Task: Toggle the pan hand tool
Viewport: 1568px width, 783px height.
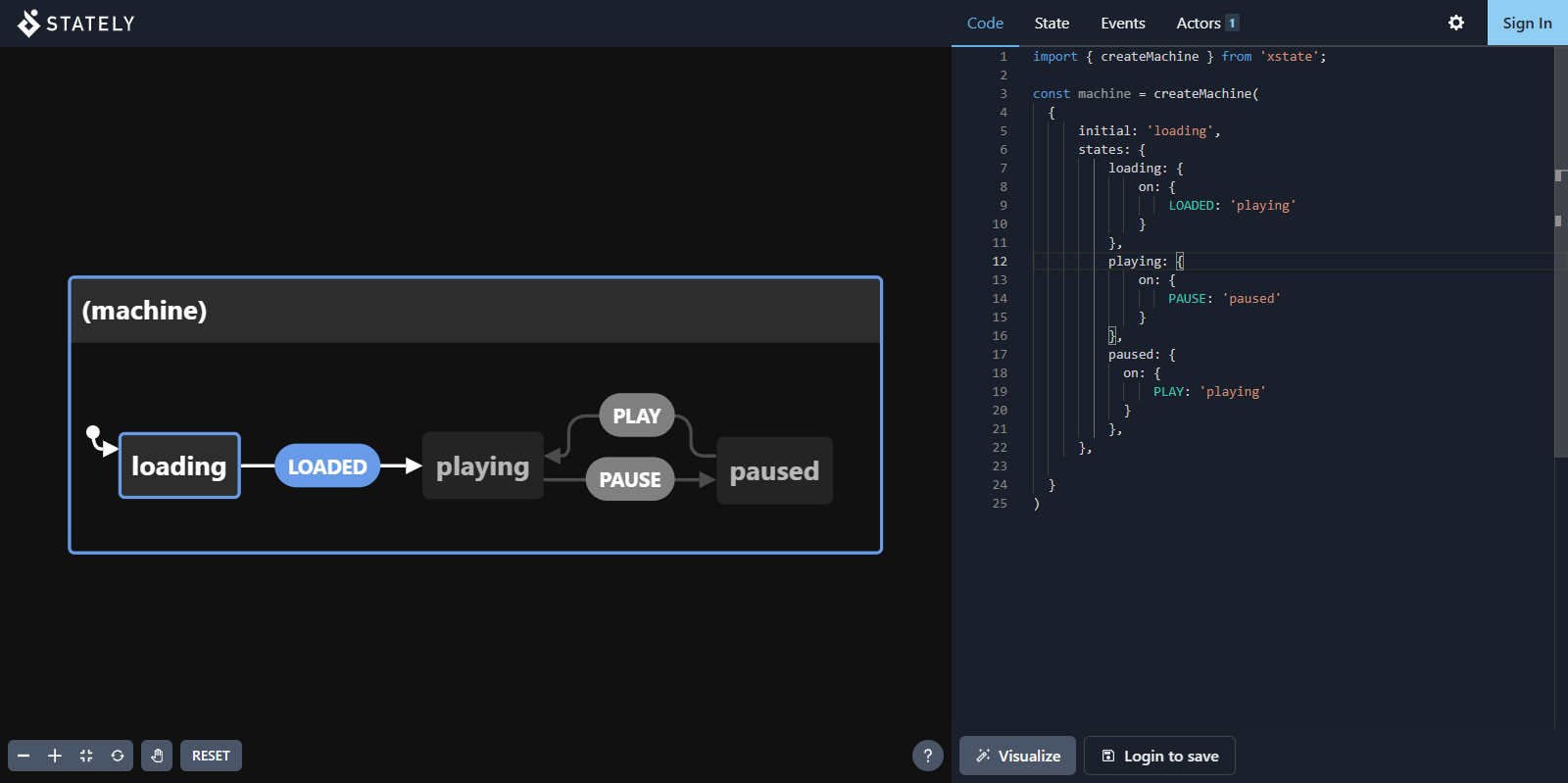Action: pyautogui.click(x=157, y=756)
